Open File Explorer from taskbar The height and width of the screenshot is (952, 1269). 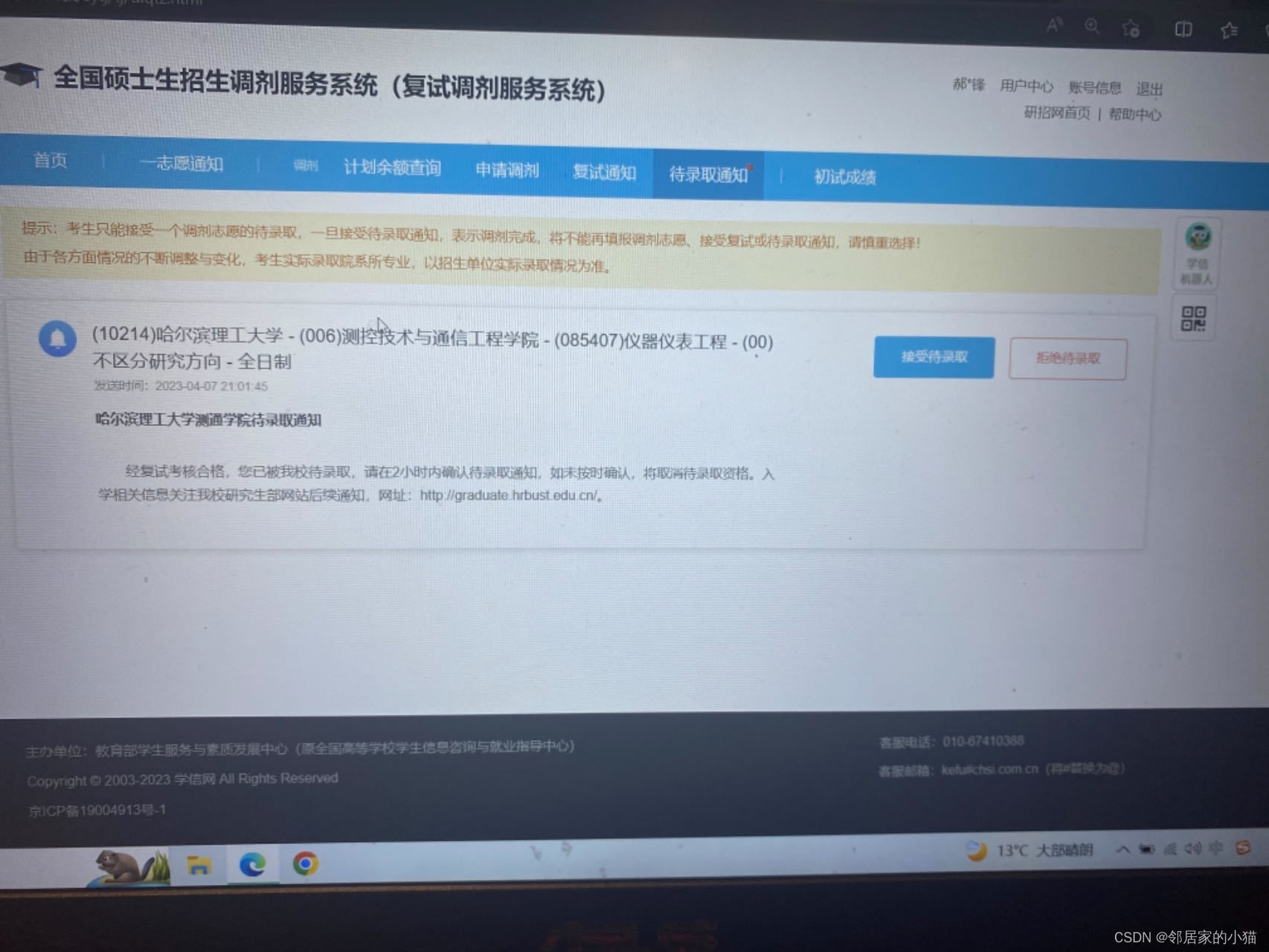[x=199, y=865]
